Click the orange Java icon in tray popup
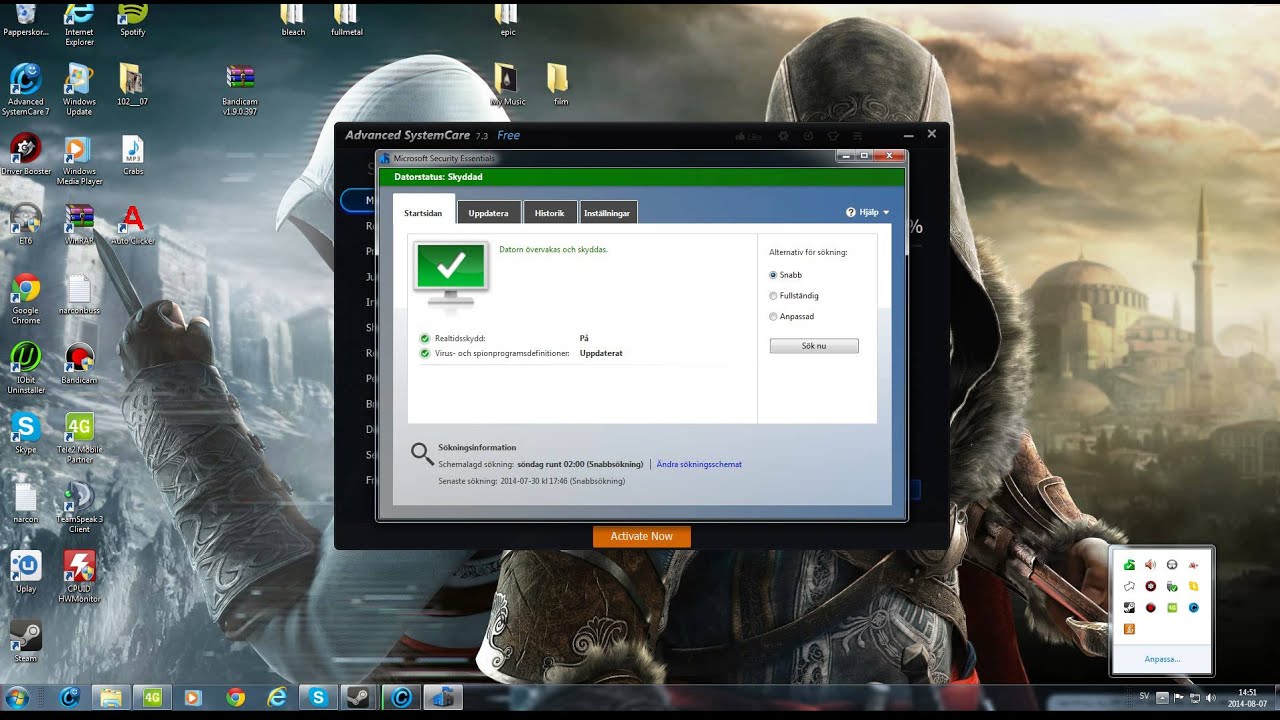This screenshot has height=720, width=1280. coord(1129,629)
